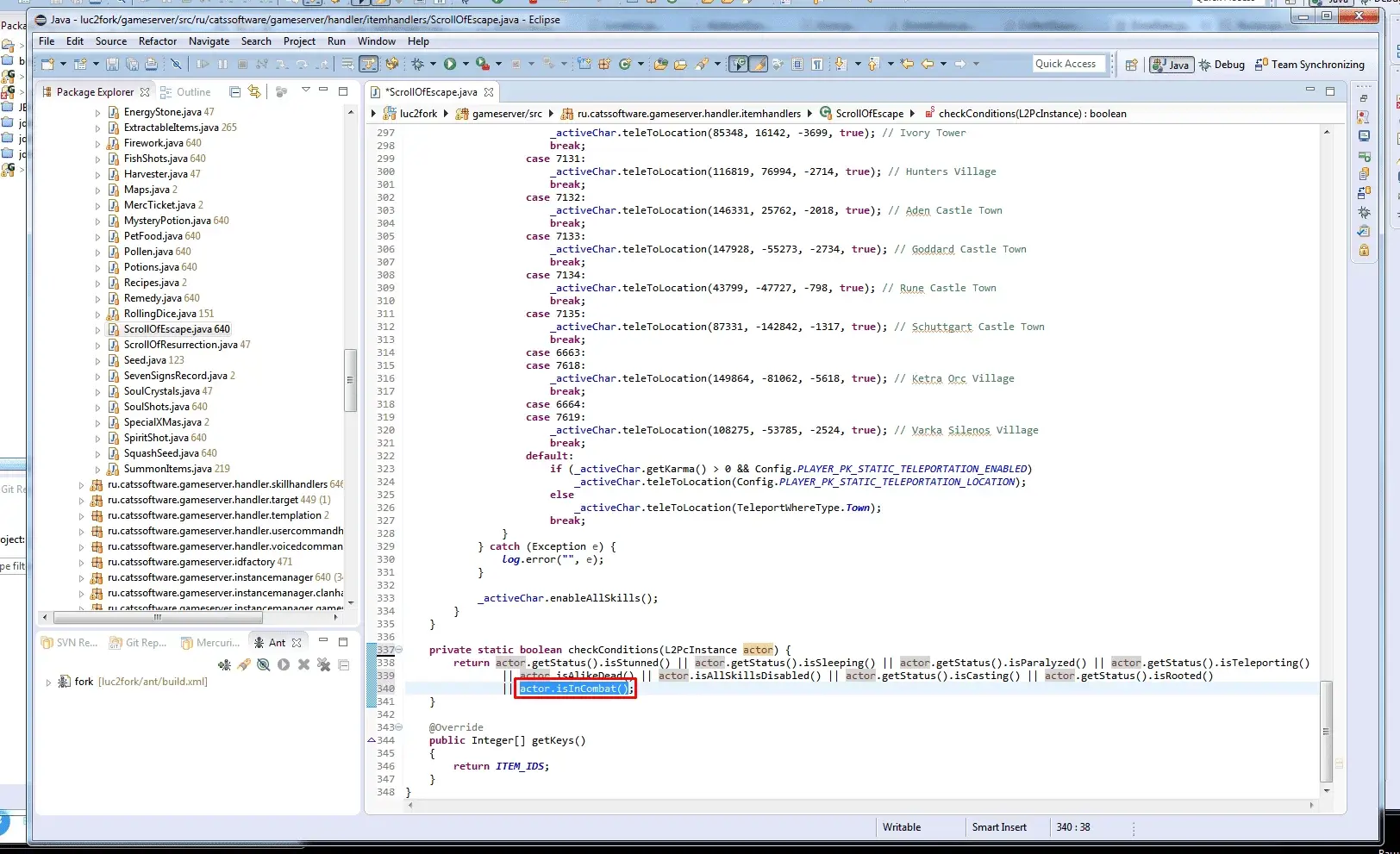Viewport: 1400px width, 854px height.
Task: Close the ScrollOfEscape.java editor tab
Action: click(x=489, y=92)
